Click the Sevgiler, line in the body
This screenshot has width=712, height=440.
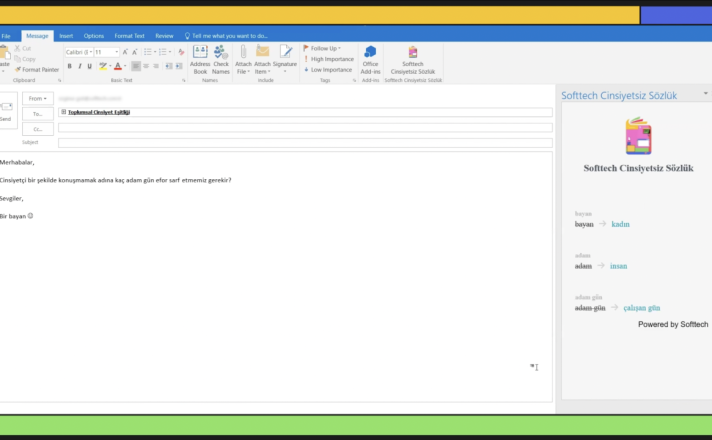point(12,198)
